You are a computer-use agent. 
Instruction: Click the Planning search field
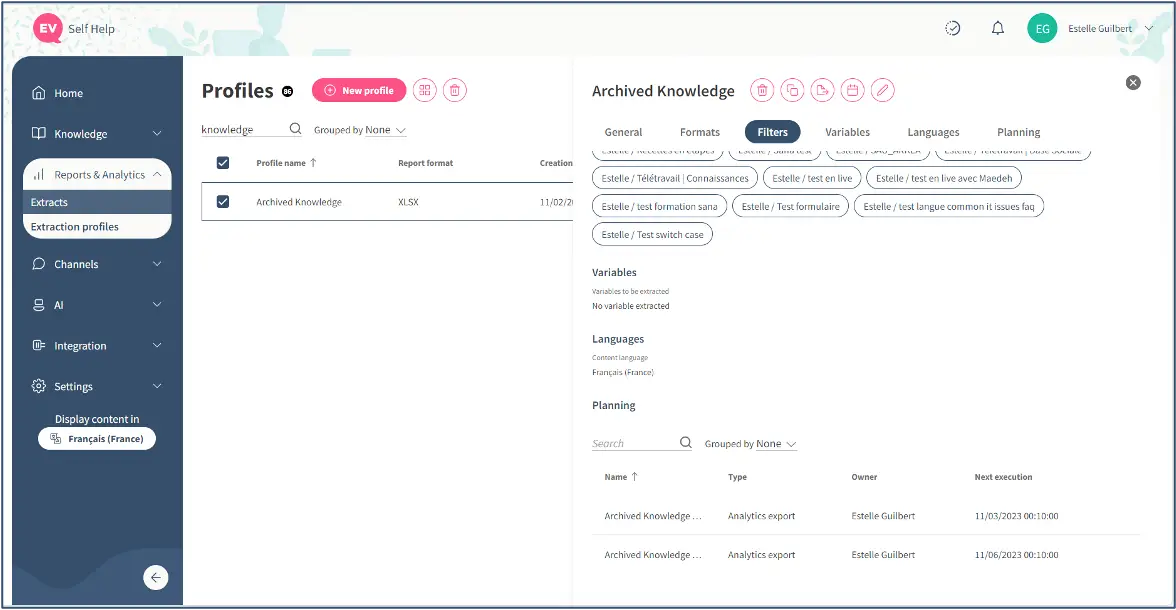click(634, 444)
